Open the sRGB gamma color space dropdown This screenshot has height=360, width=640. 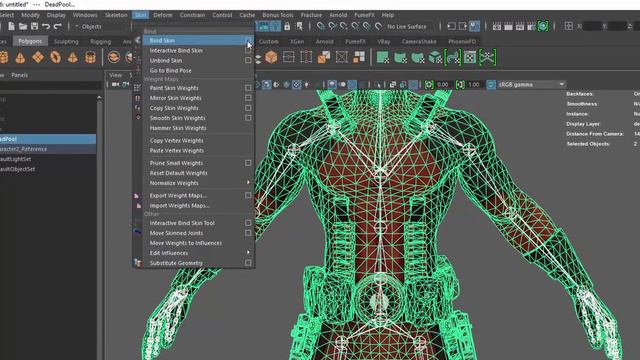531,84
